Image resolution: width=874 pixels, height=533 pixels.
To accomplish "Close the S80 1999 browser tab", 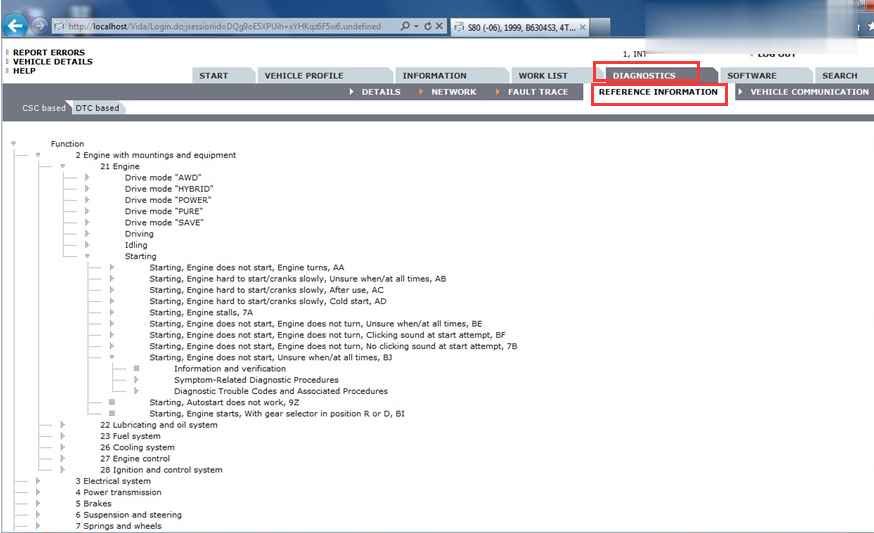I will (x=582, y=27).
